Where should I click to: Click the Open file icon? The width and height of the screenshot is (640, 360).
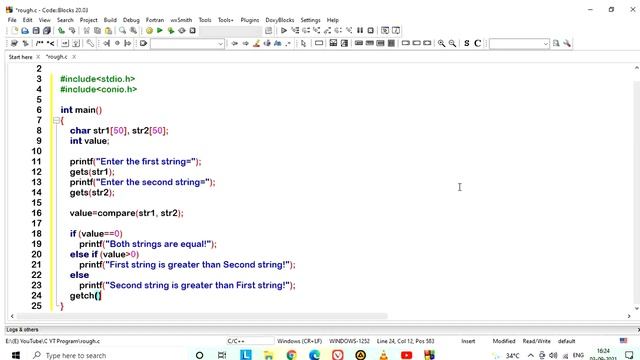point(25,31)
